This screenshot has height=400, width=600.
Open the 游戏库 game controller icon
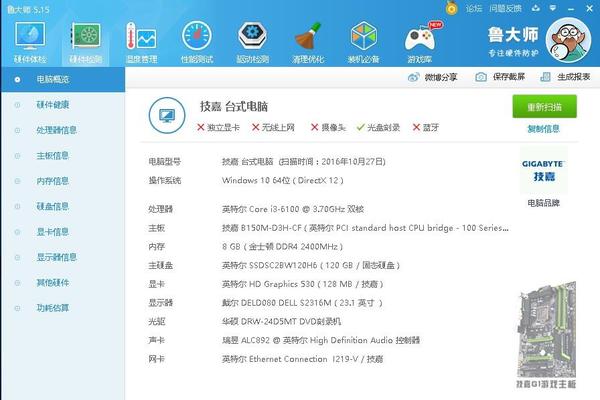coord(420,42)
